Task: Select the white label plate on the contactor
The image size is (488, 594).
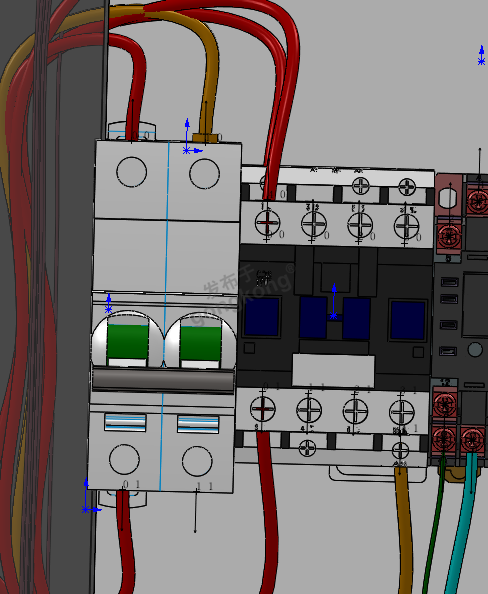Action: (x=333, y=371)
